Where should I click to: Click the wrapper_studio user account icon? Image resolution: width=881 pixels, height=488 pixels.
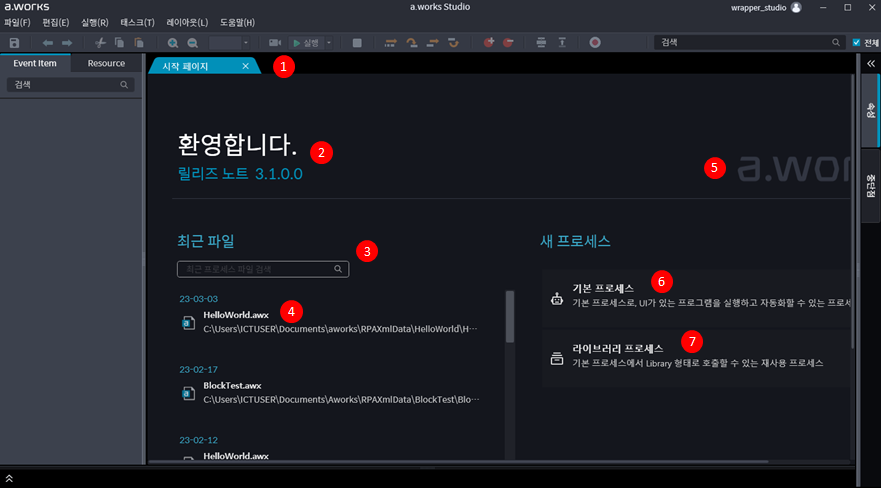tap(796, 7)
